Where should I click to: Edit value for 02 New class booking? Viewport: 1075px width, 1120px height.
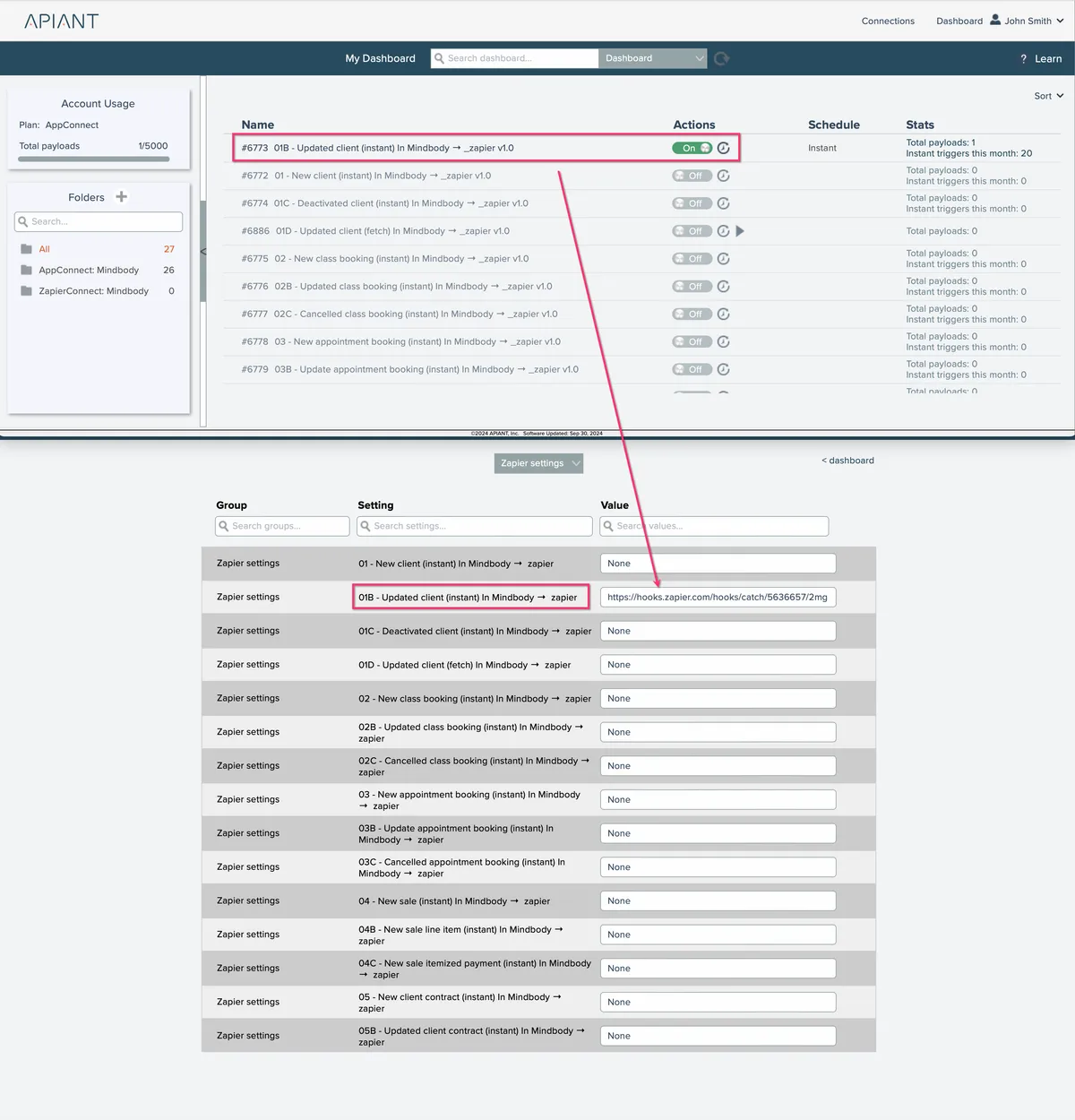click(x=718, y=698)
